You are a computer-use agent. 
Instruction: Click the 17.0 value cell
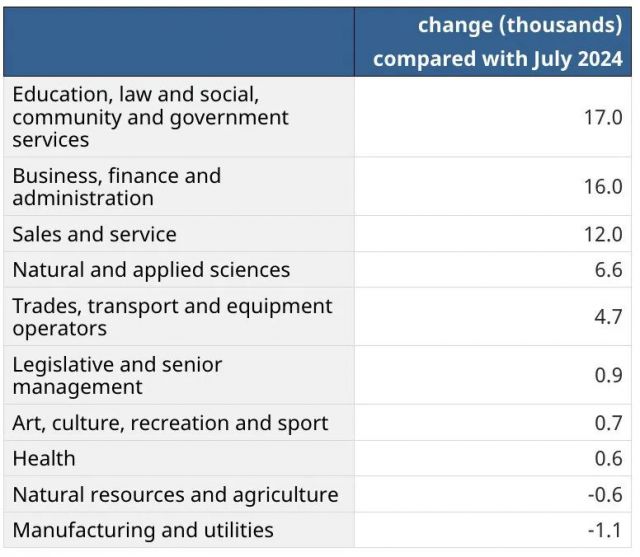click(x=603, y=117)
